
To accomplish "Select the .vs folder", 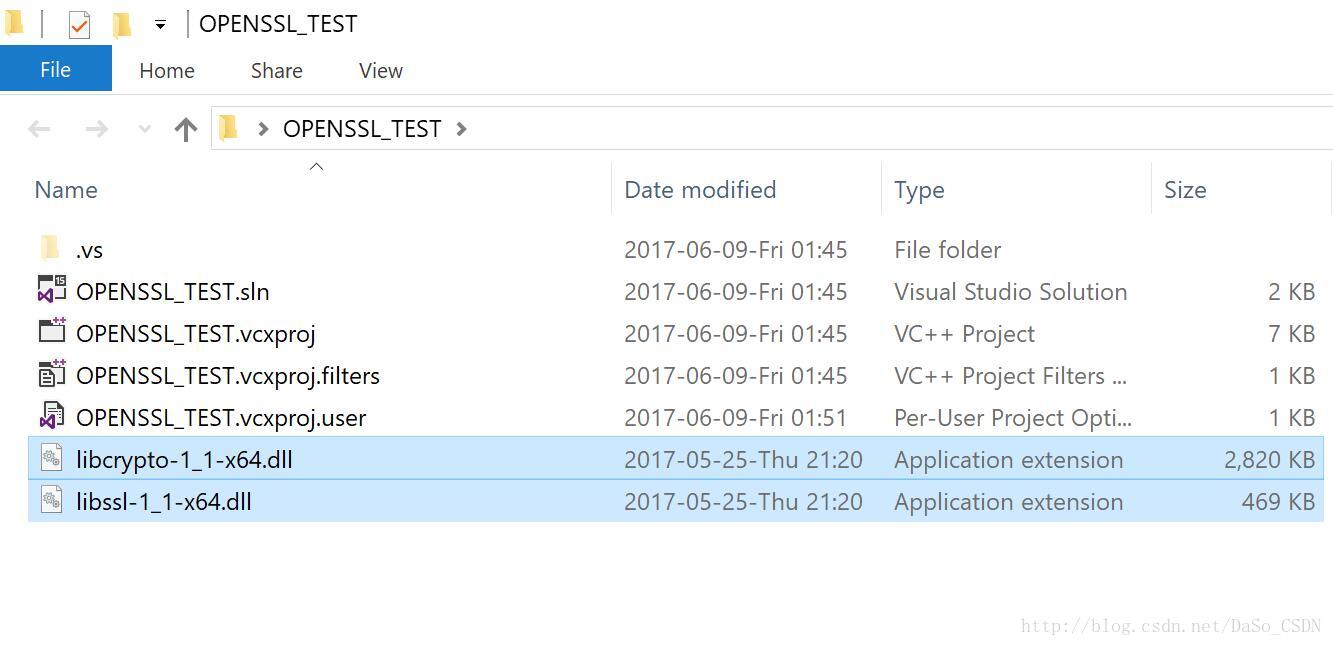I will (x=676, y=249).
